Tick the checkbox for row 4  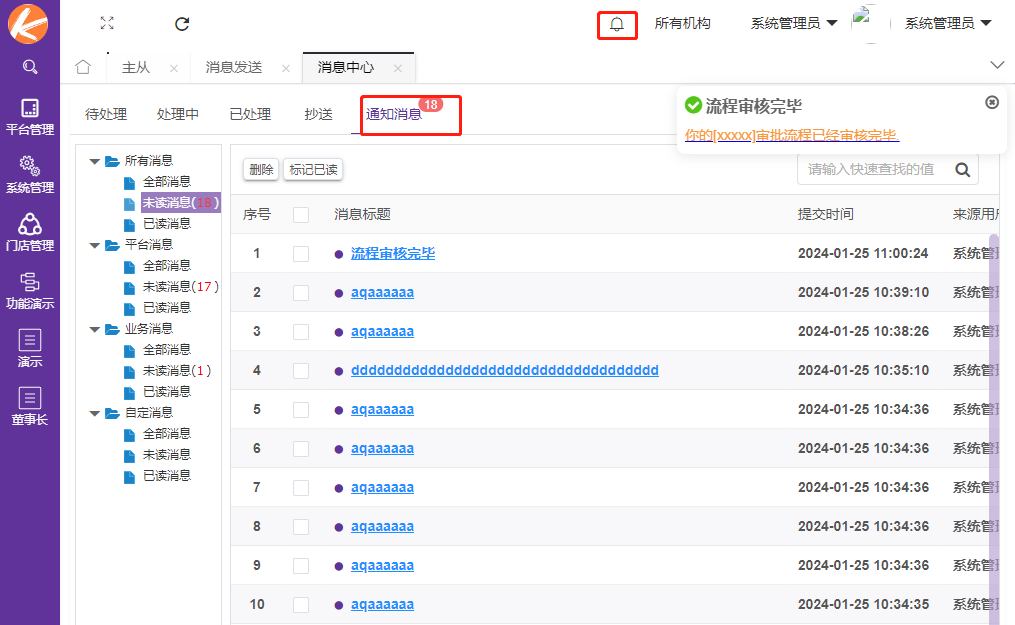301,371
